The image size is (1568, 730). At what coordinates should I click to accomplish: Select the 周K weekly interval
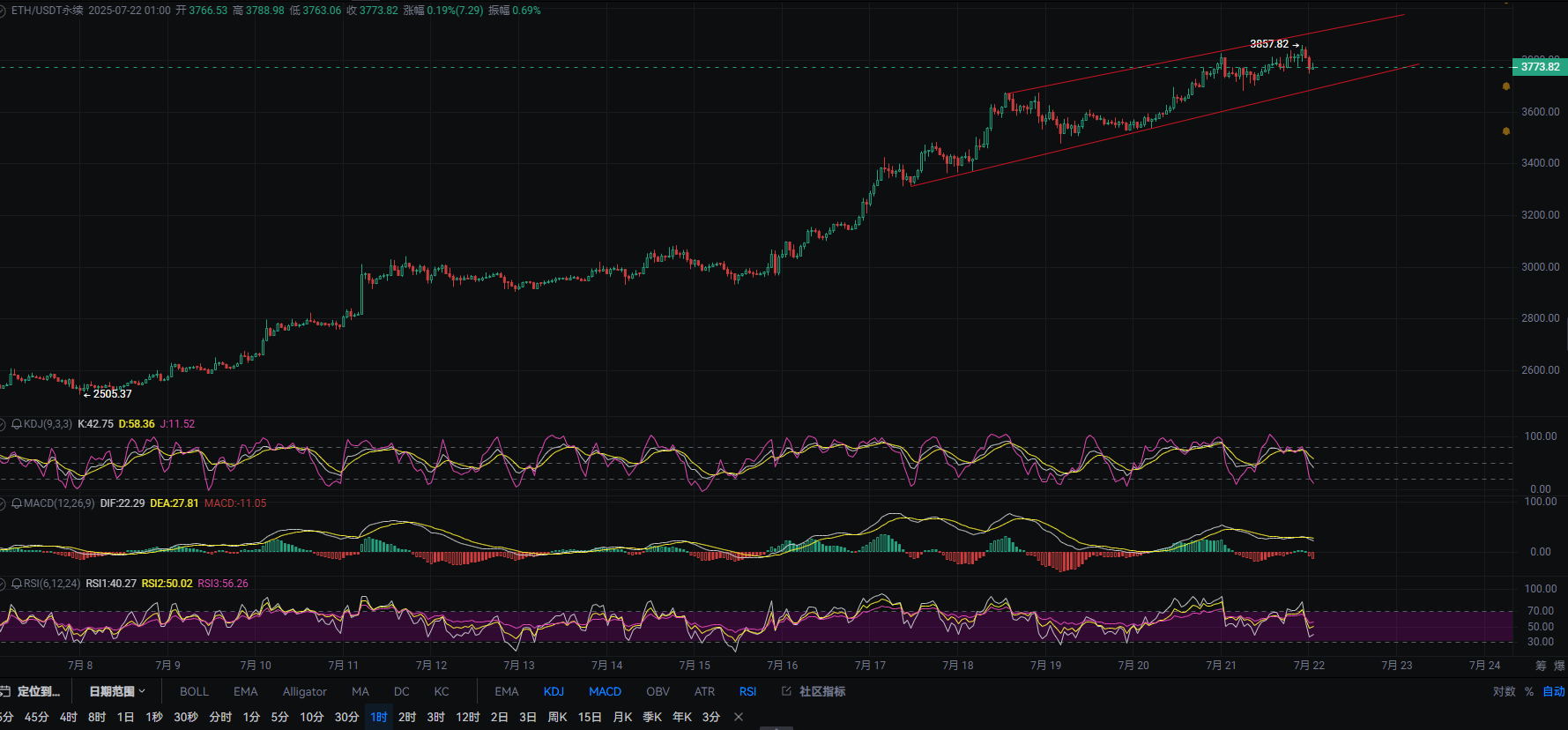pos(557,717)
